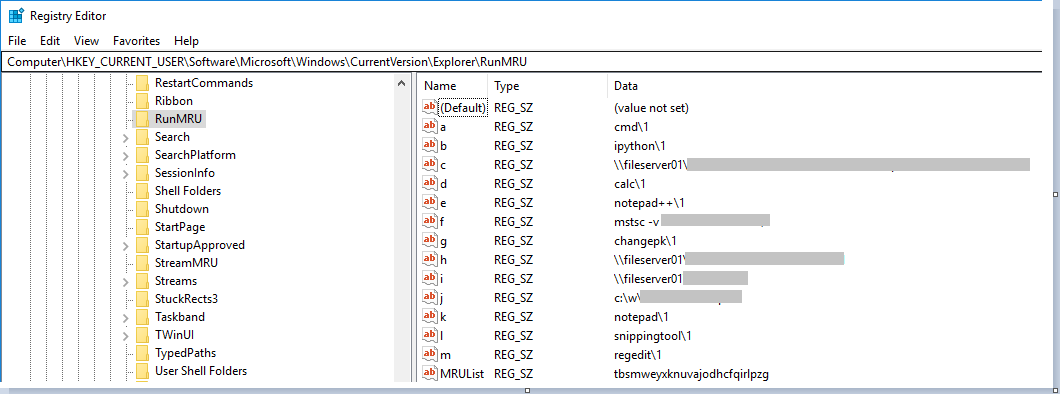1060x394 pixels.
Task: Select the Shutdown folder icon
Action: [142, 209]
